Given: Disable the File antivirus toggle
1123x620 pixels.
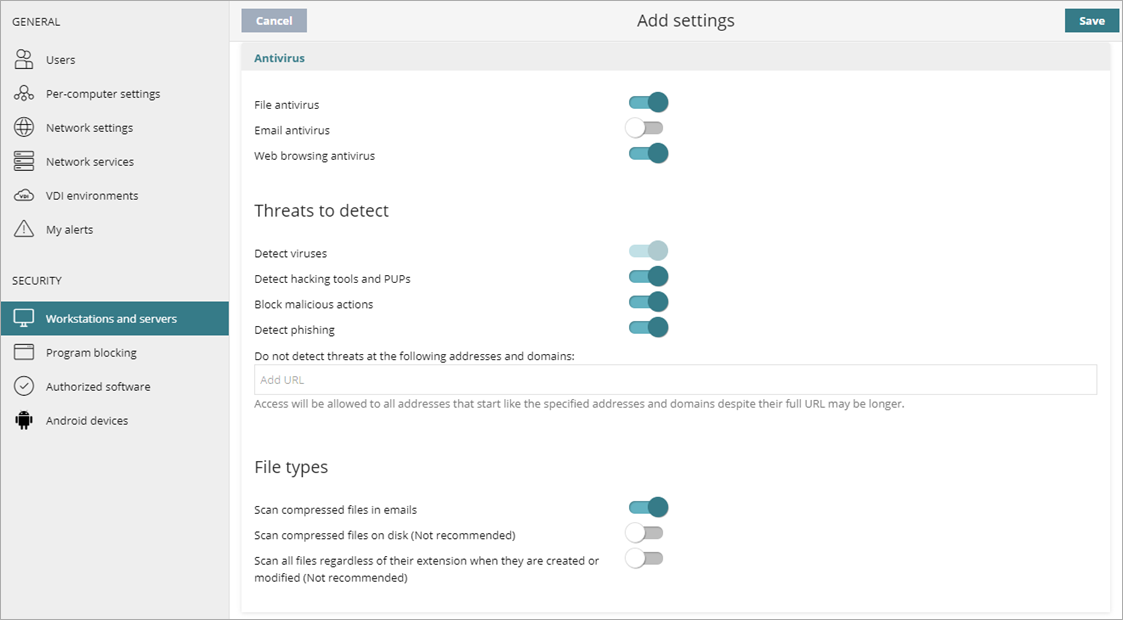Looking at the screenshot, I should (x=648, y=101).
